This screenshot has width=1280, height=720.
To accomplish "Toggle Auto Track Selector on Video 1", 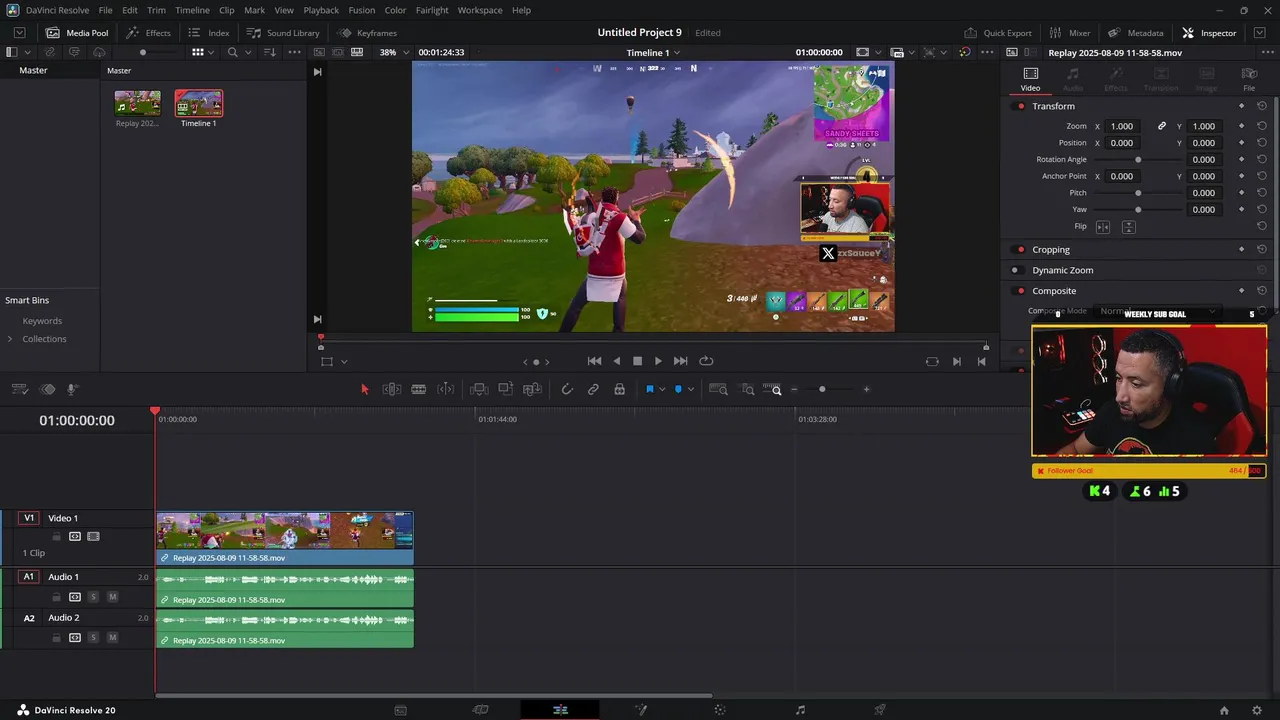I will (x=75, y=537).
